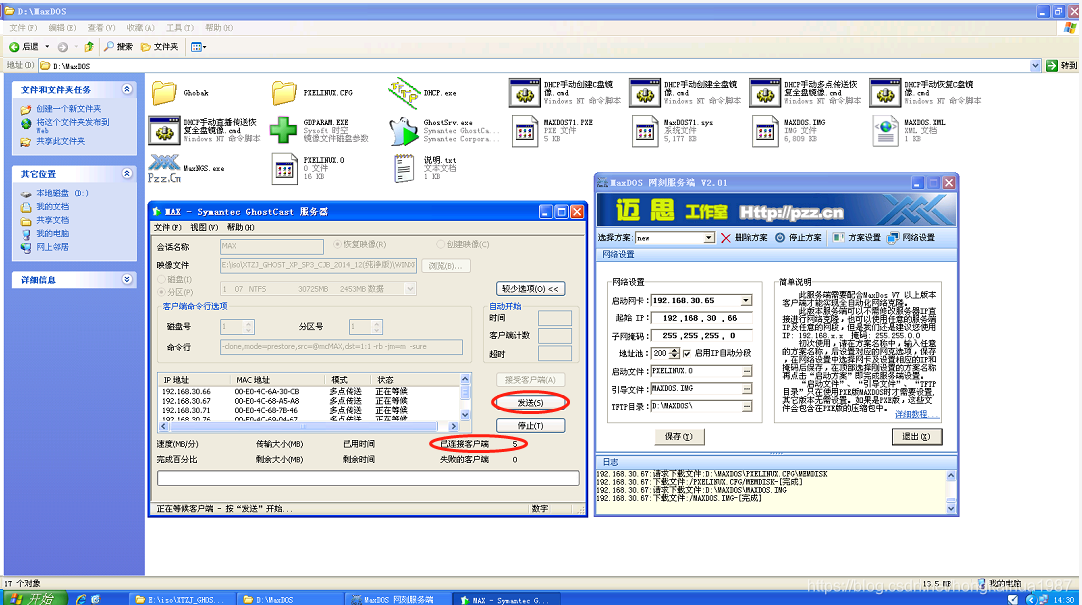This screenshot has width=1082, height=605.
Task: Open the Ghobak folder icon
Action: click(164, 92)
